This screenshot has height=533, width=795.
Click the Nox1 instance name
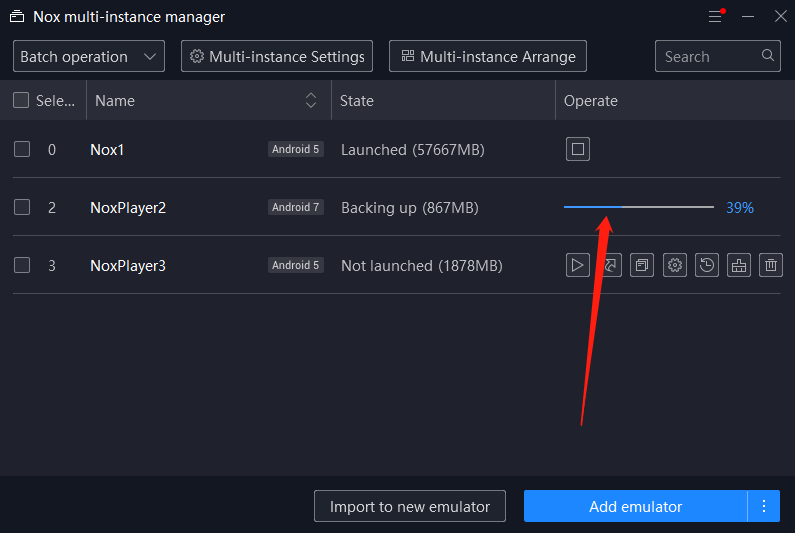pos(107,150)
